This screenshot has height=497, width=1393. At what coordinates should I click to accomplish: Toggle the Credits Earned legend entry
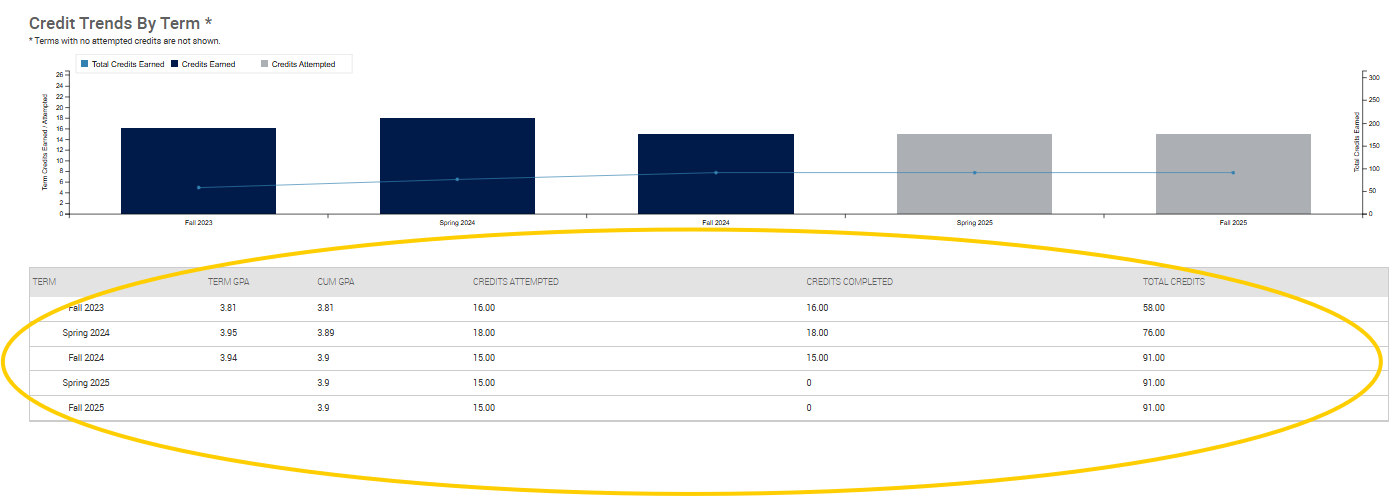pyautogui.click(x=208, y=64)
